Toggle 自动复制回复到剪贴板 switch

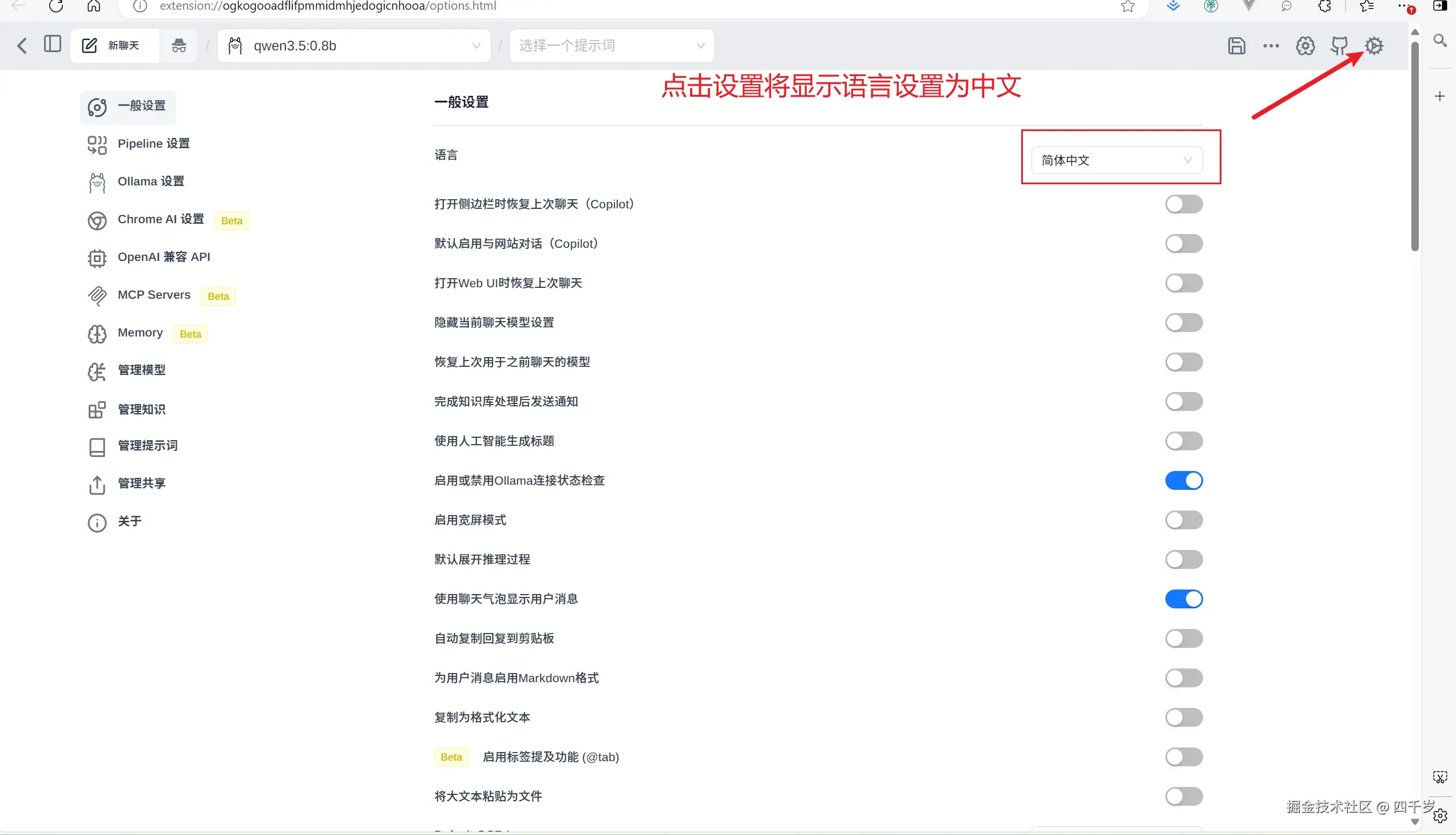1184,638
